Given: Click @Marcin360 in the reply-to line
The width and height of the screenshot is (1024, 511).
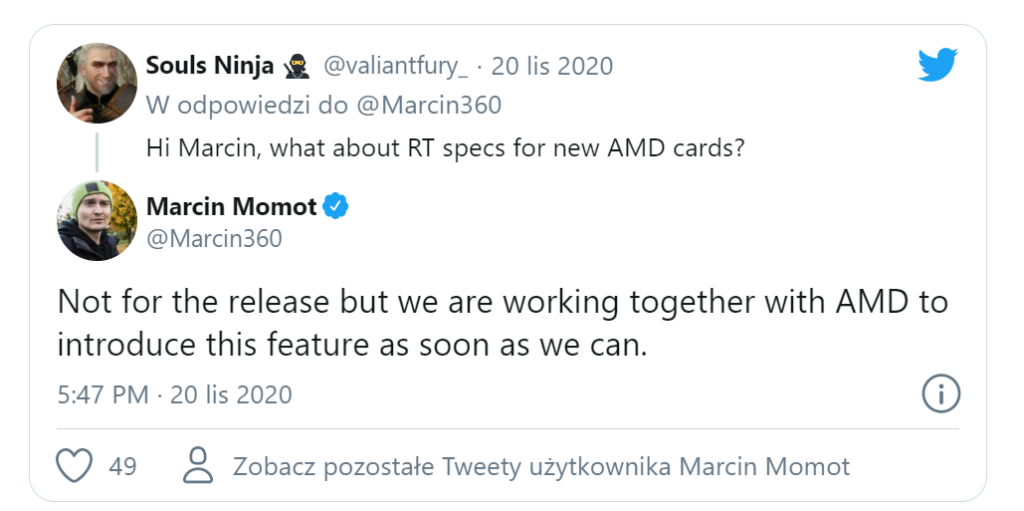Looking at the screenshot, I should (432, 104).
